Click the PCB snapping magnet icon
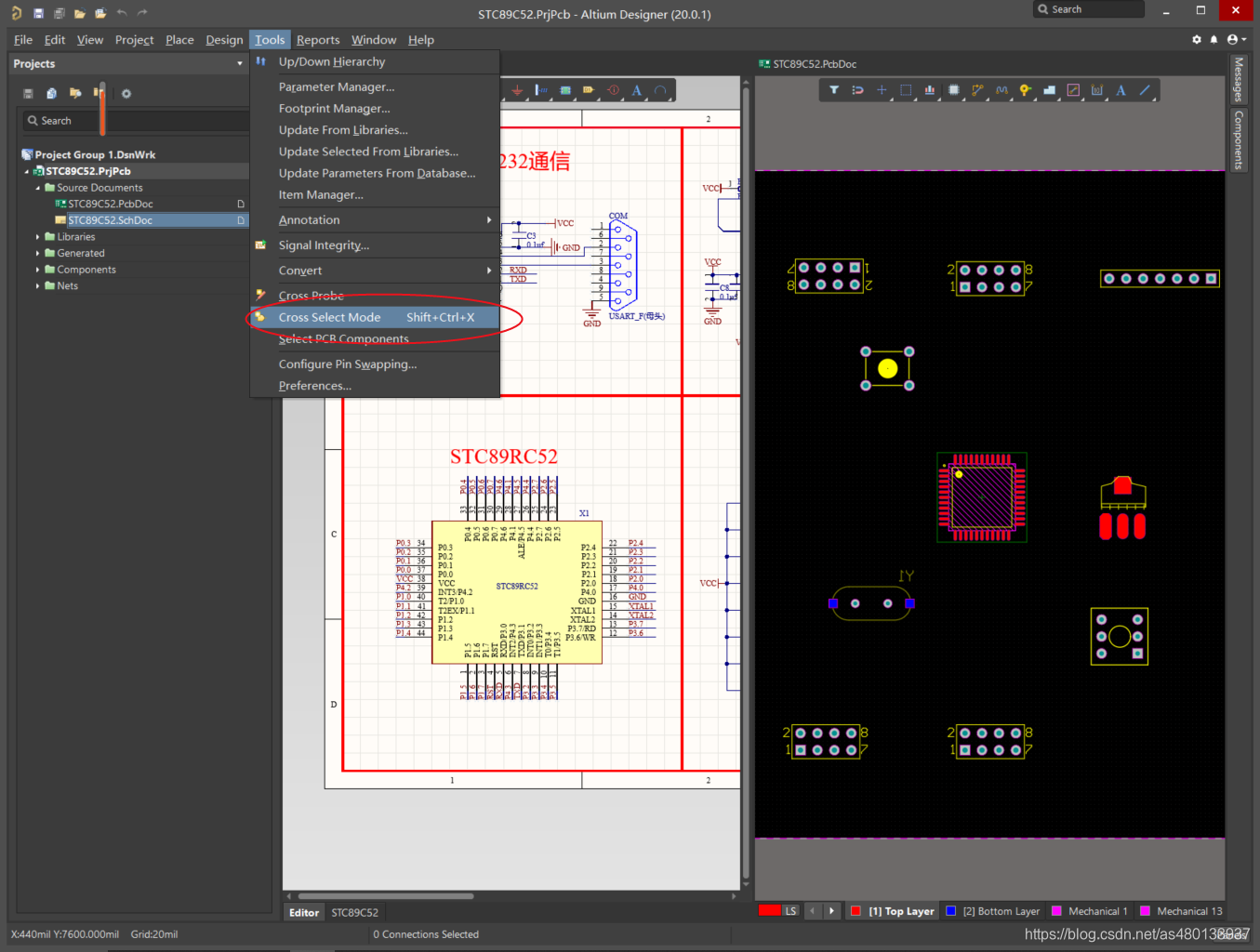 point(857,90)
